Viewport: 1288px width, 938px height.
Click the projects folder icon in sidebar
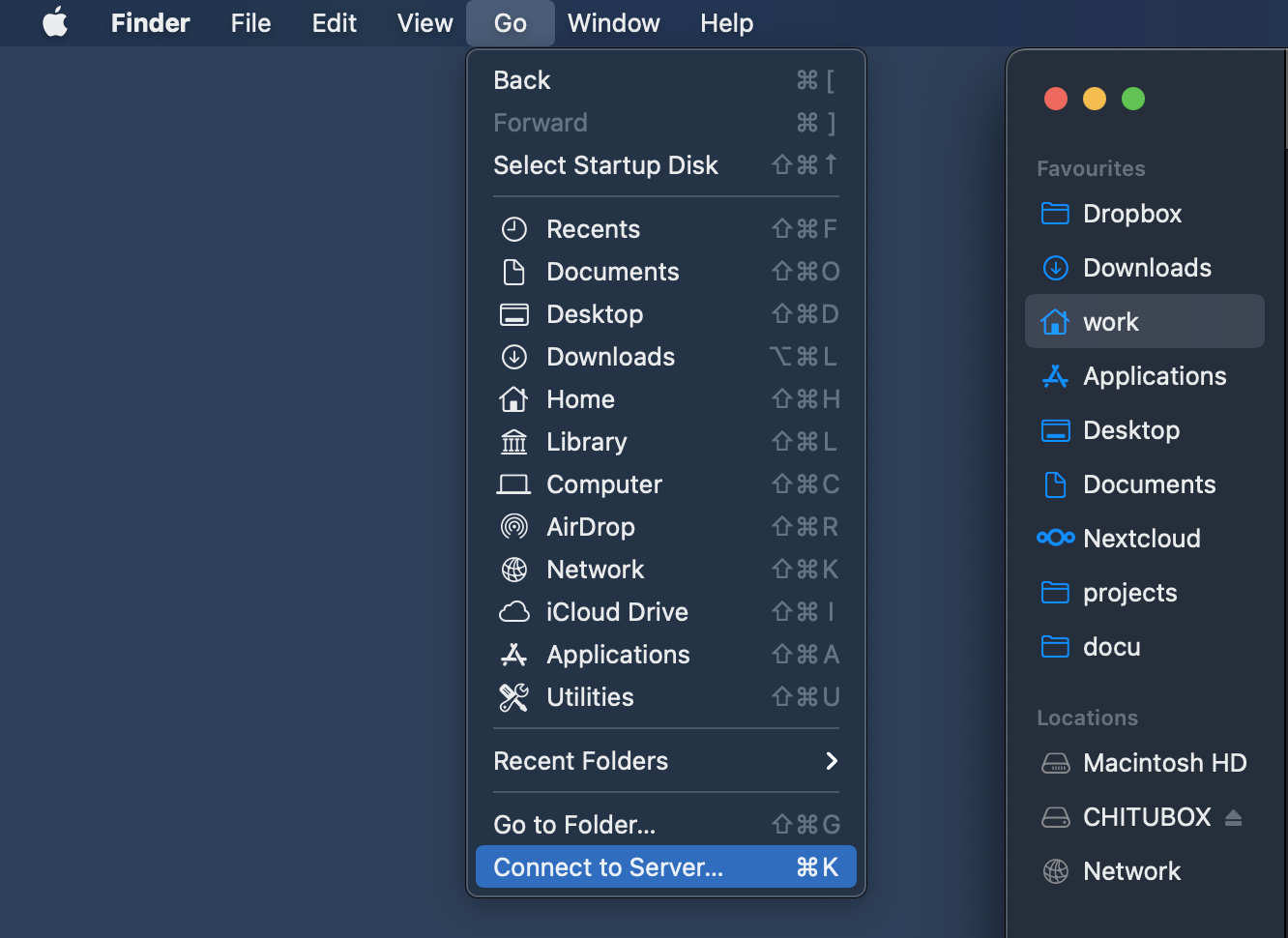coord(1055,593)
